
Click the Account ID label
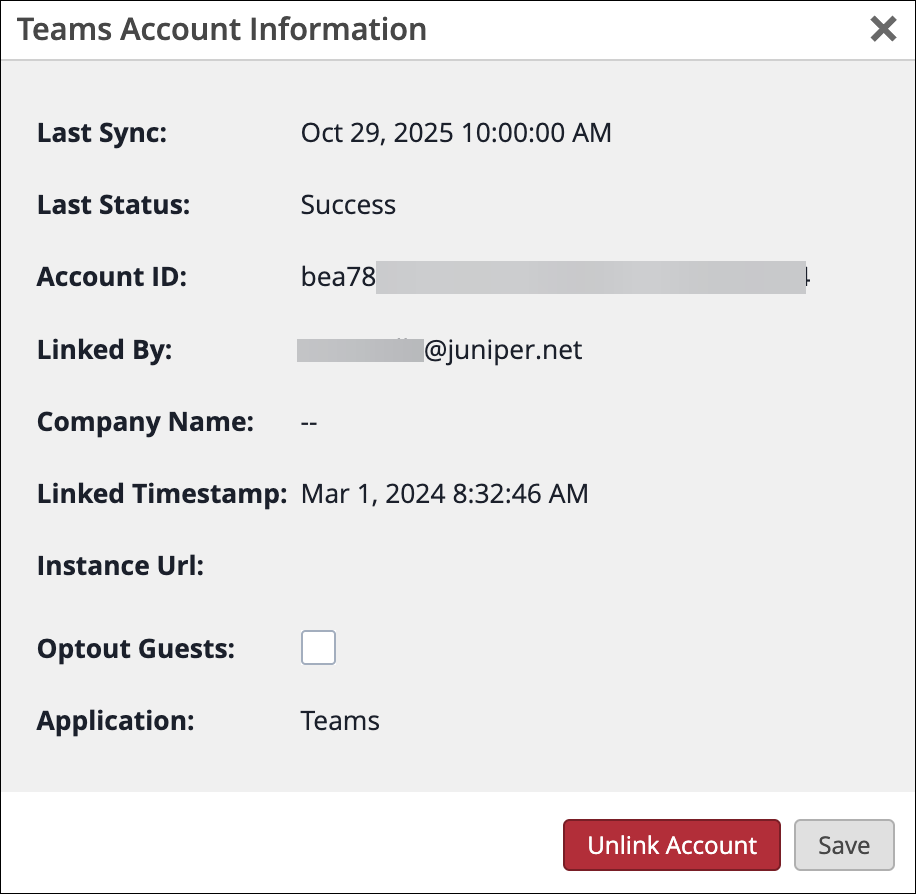(112, 277)
